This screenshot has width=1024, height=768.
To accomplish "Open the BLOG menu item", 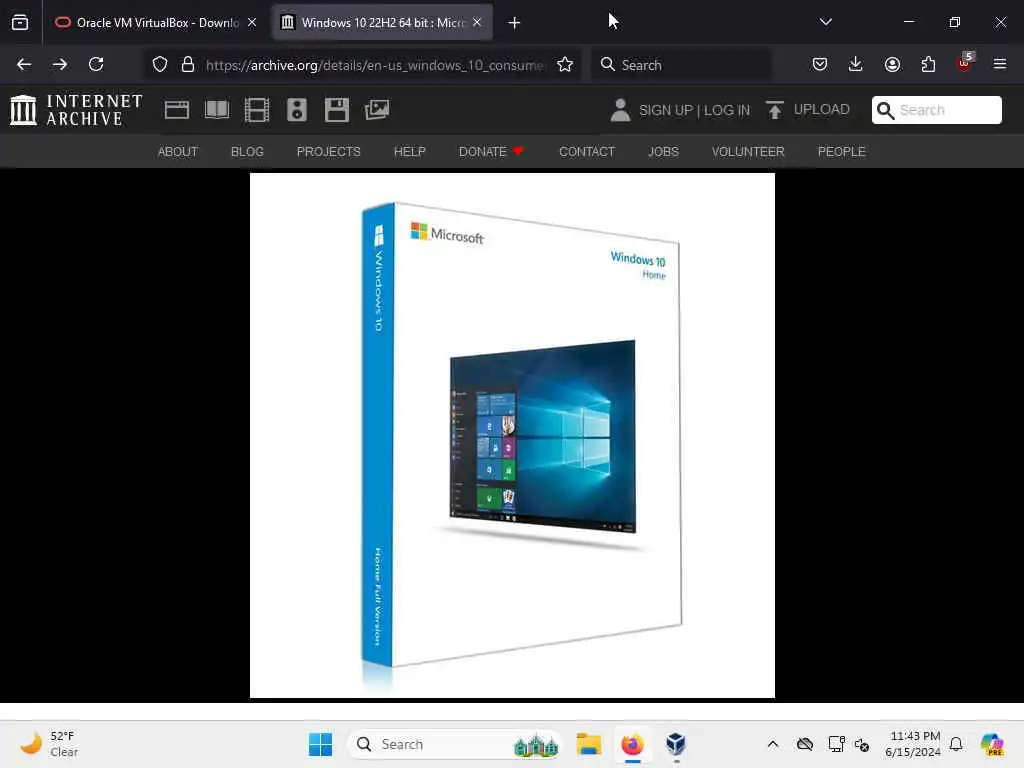I will [x=247, y=152].
